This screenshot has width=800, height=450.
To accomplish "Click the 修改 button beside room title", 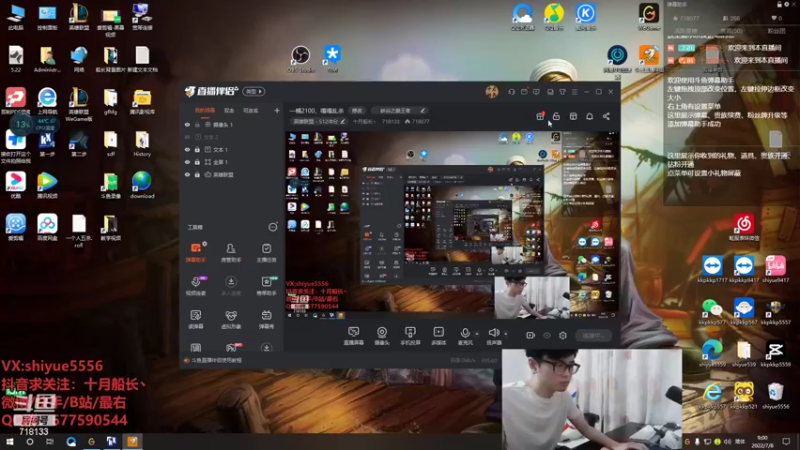I will 357,110.
